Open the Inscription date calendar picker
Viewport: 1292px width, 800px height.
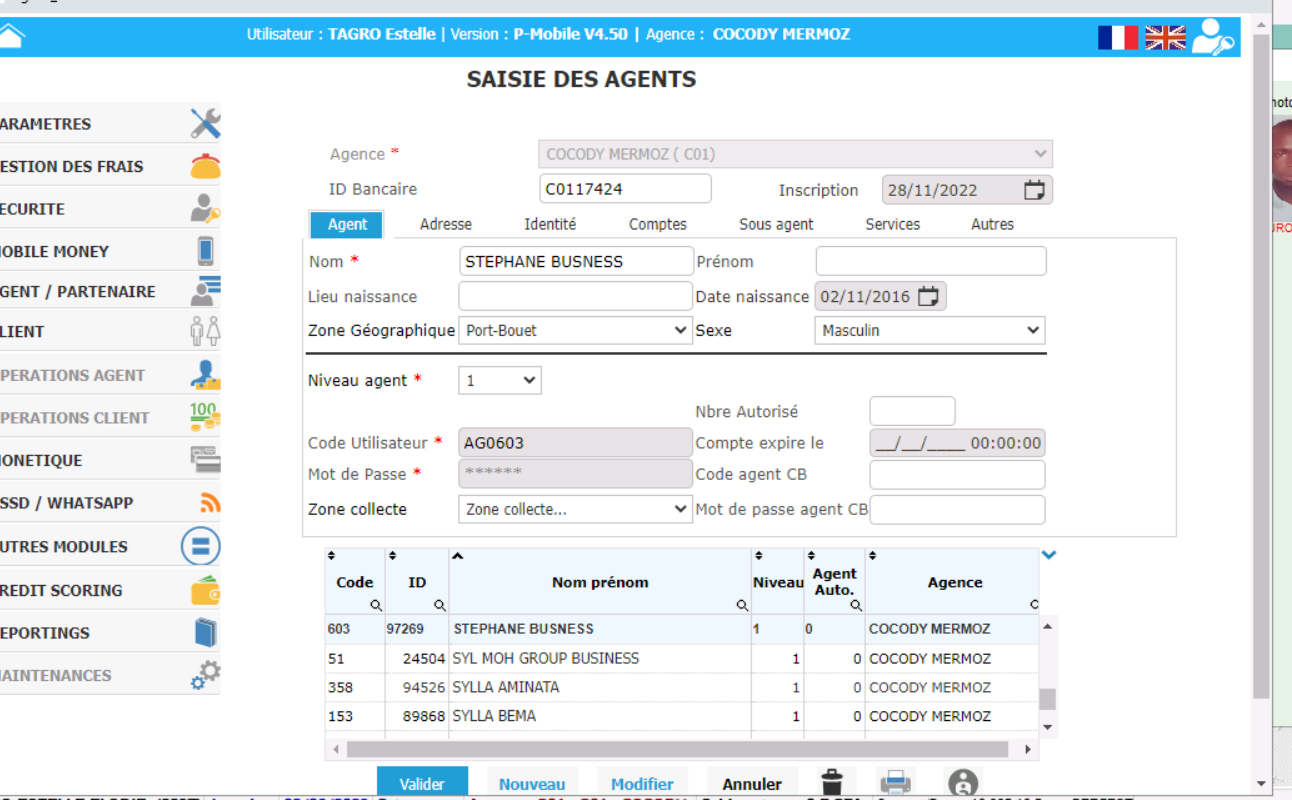(x=1034, y=190)
